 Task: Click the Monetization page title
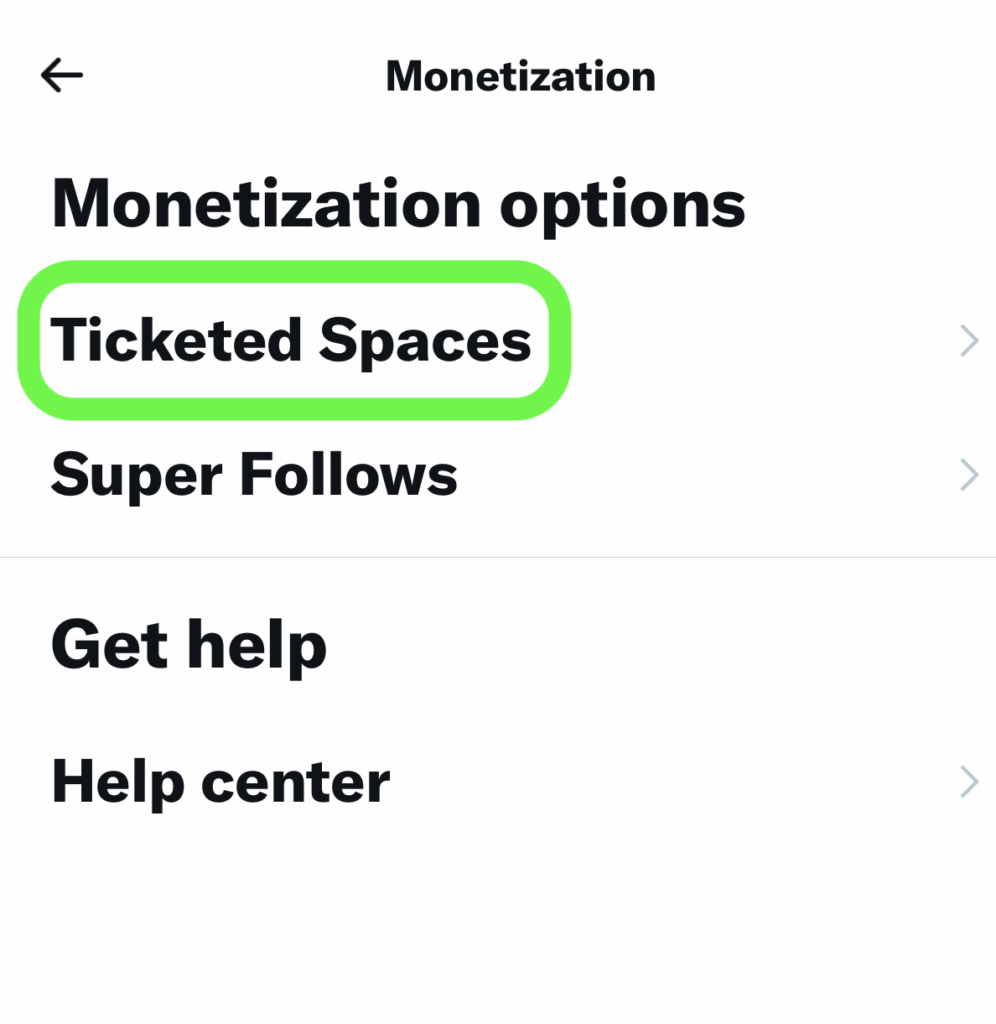coord(520,77)
